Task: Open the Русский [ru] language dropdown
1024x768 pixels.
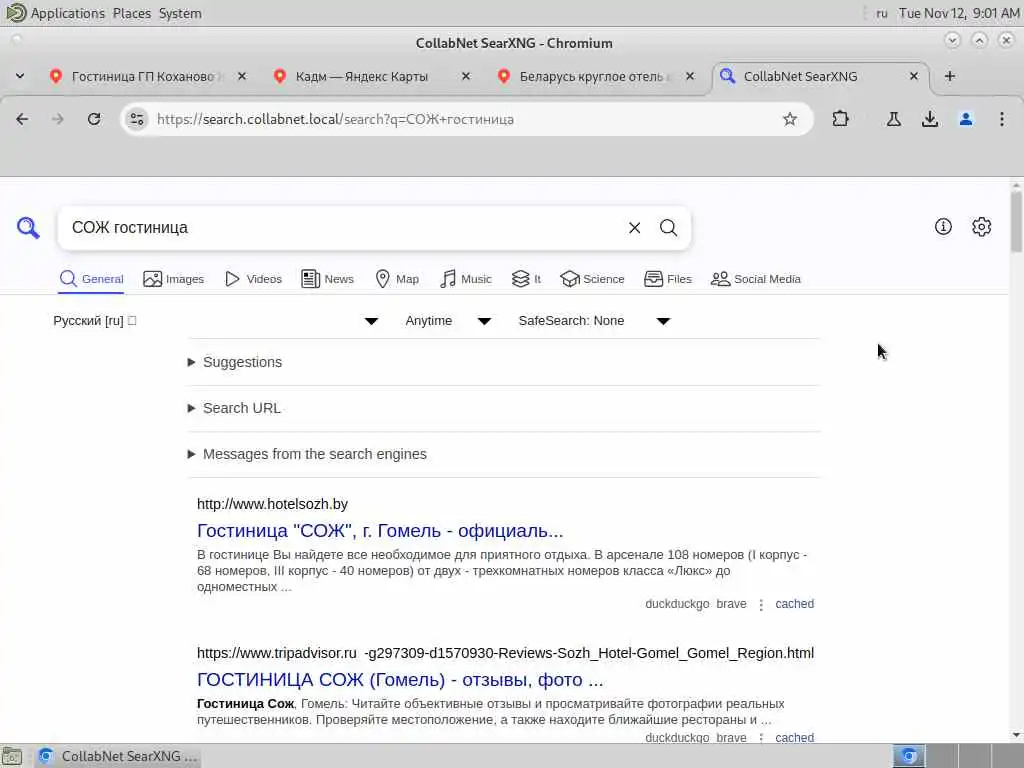Action: click(216, 321)
